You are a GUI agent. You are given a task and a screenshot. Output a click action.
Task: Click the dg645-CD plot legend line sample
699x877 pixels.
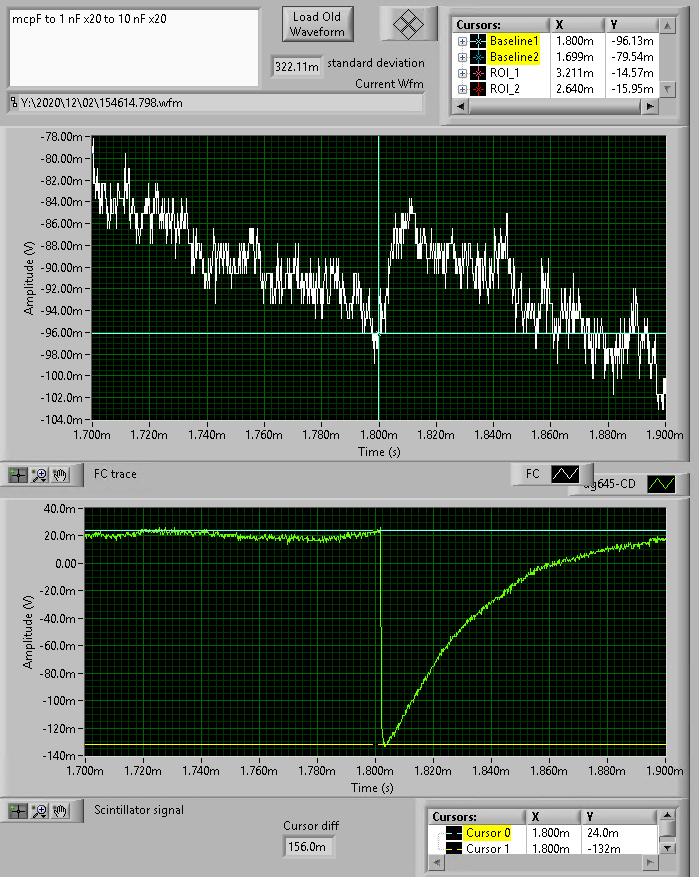pyautogui.click(x=661, y=484)
